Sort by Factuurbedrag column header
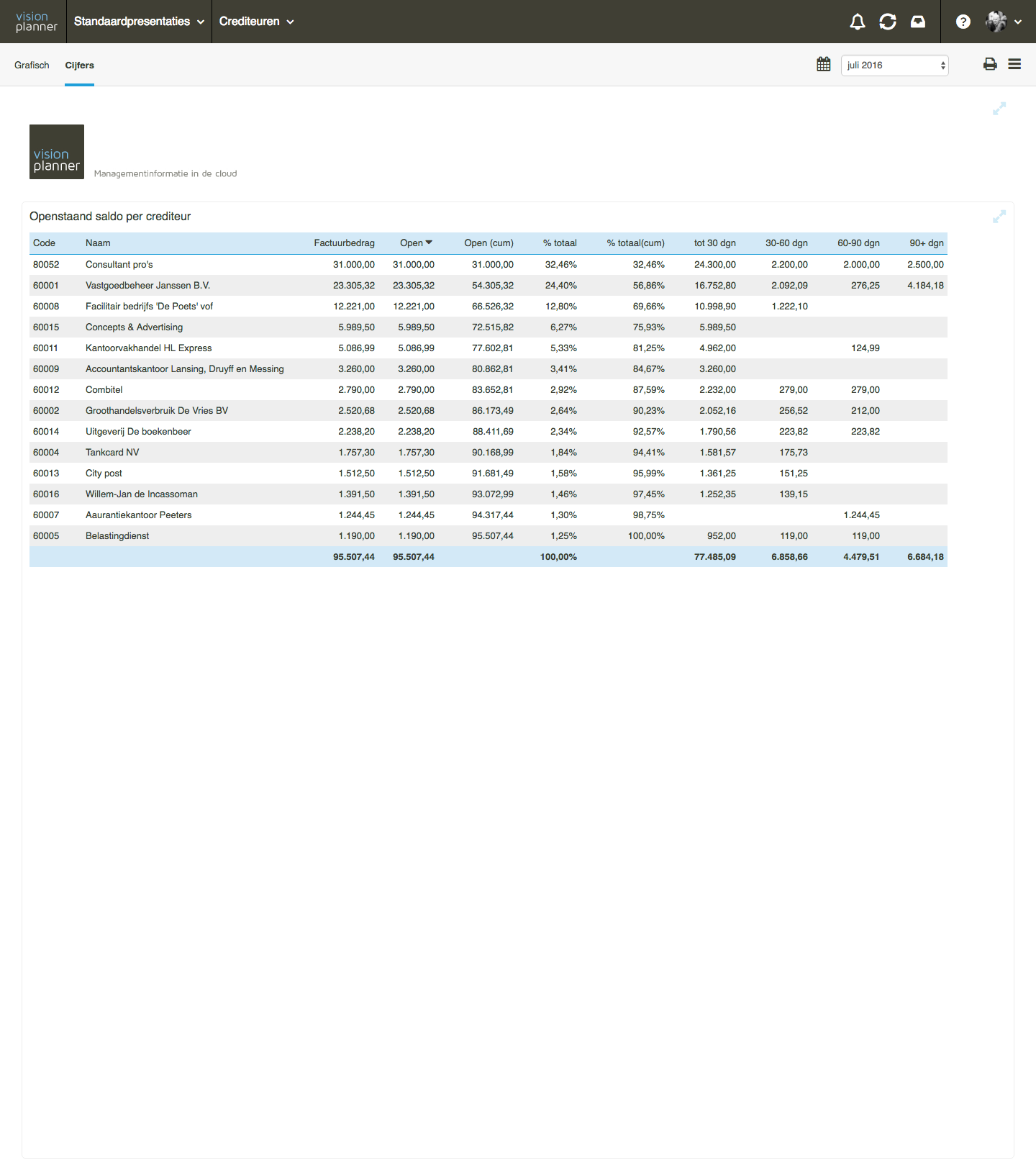Viewport: 1036px width, 1173px height. tap(344, 243)
